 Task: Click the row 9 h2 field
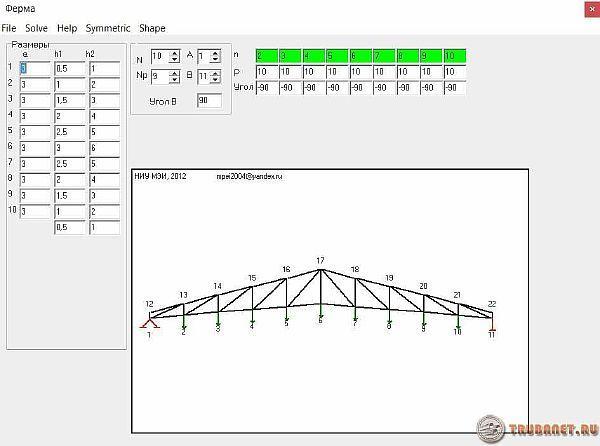tap(104, 196)
